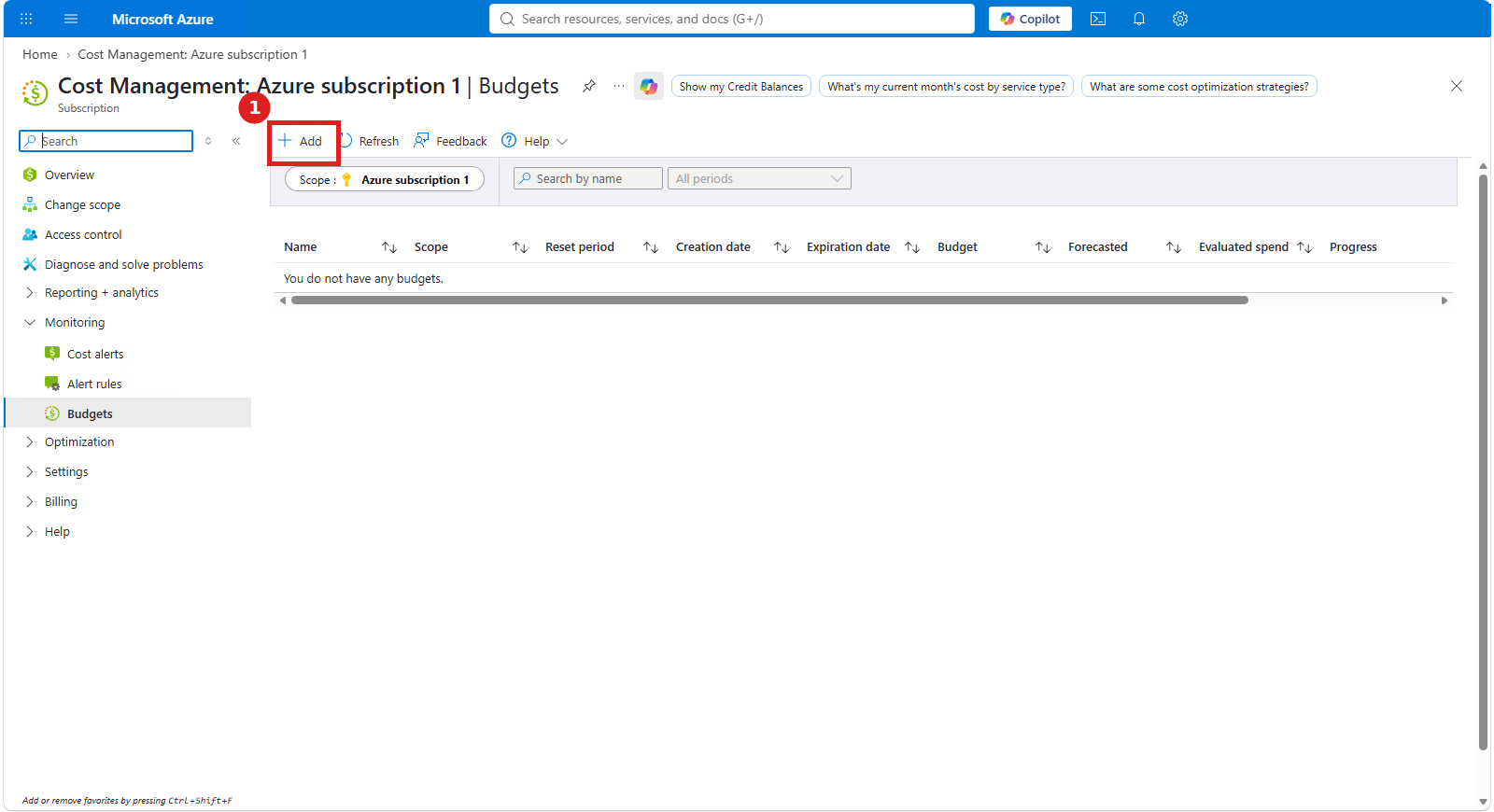Pin the Budgets page

pos(589,86)
